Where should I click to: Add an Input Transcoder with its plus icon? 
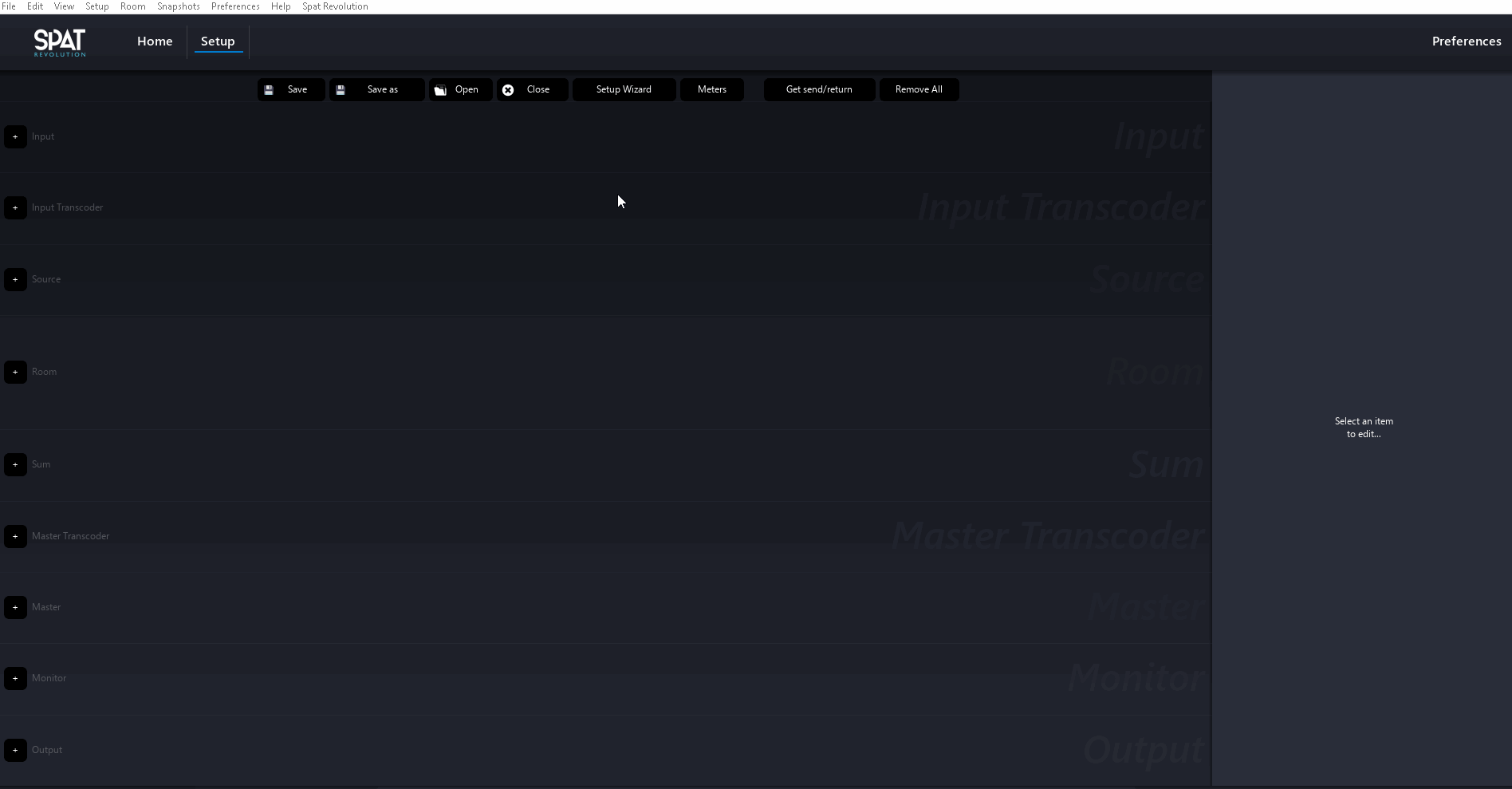click(x=15, y=207)
